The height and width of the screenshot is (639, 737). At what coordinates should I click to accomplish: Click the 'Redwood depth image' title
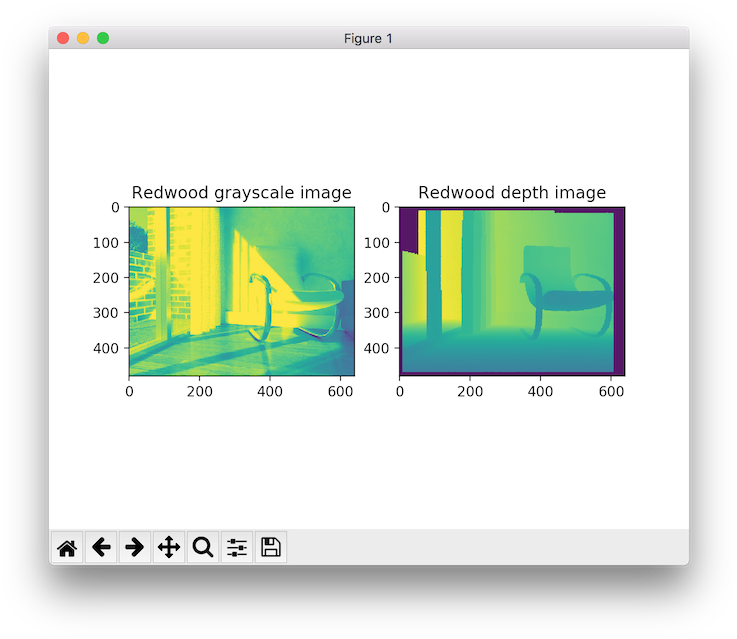(512, 193)
